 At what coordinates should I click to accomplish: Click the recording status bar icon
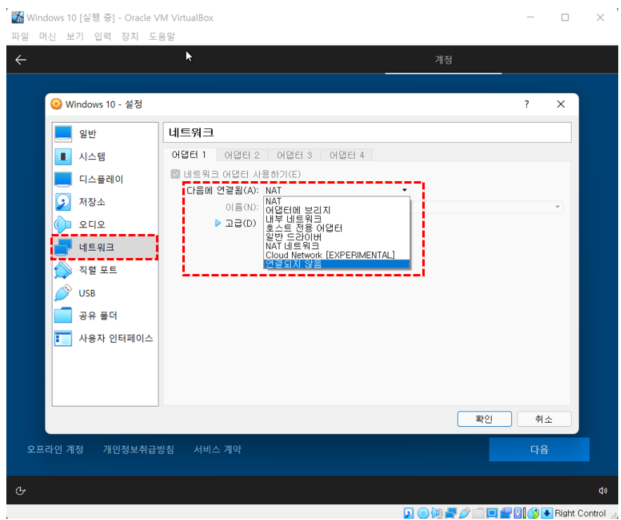(x=506, y=513)
